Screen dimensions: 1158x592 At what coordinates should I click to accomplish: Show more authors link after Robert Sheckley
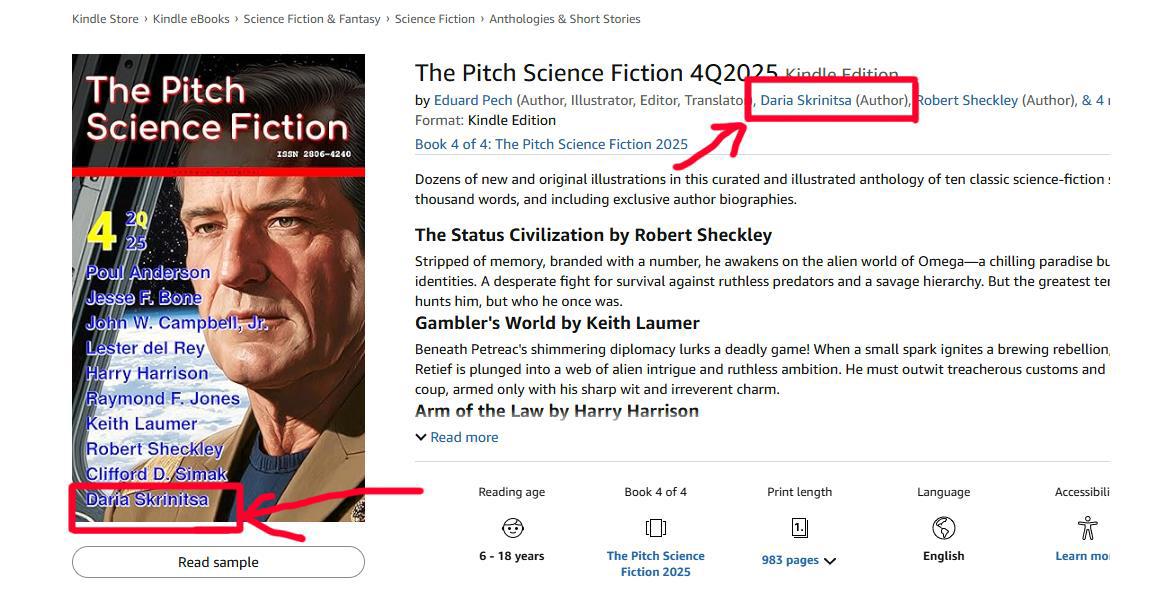point(1096,100)
